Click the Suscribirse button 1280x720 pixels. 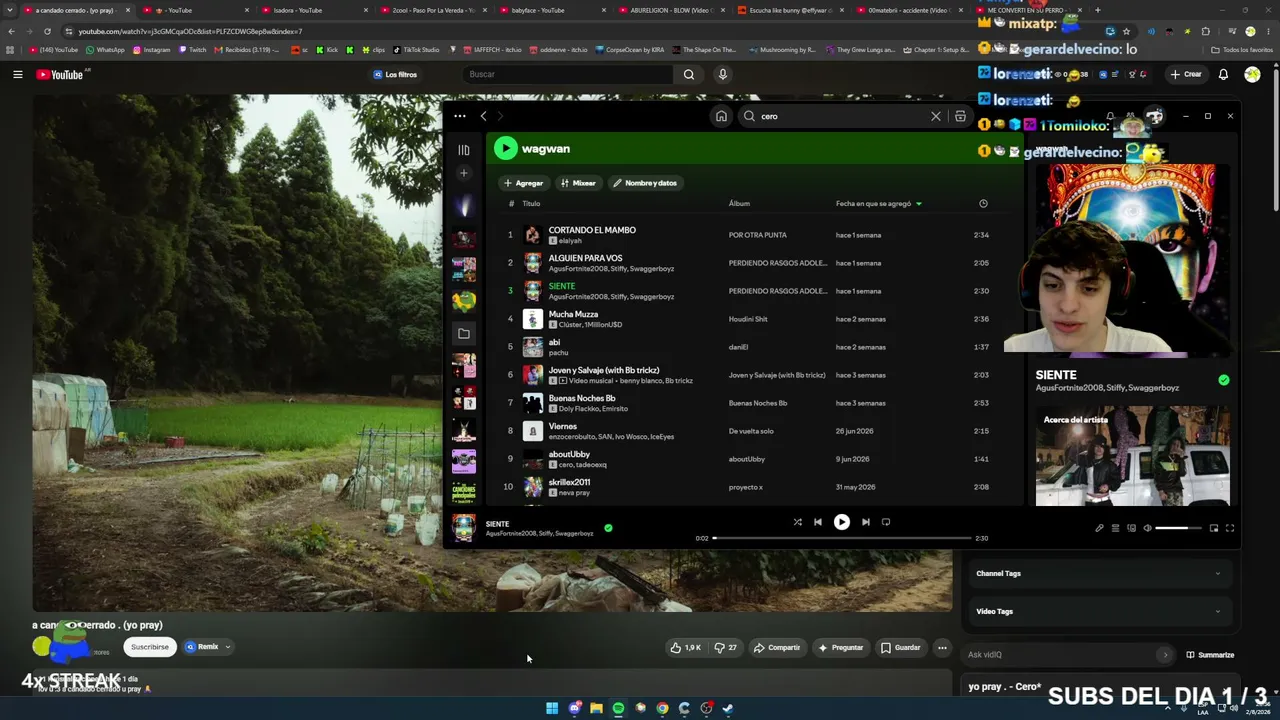[150, 647]
